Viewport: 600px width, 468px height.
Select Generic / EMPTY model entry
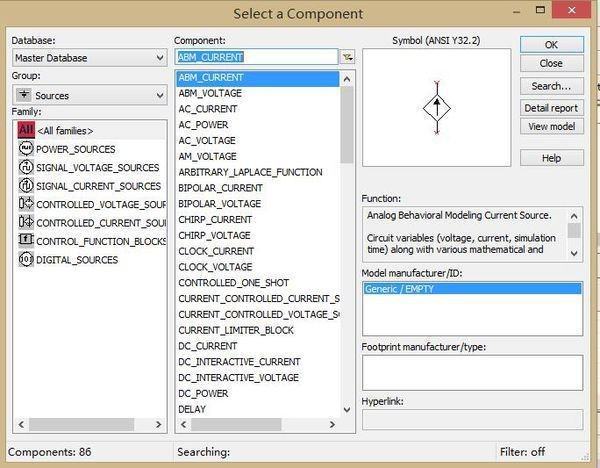pos(472,289)
